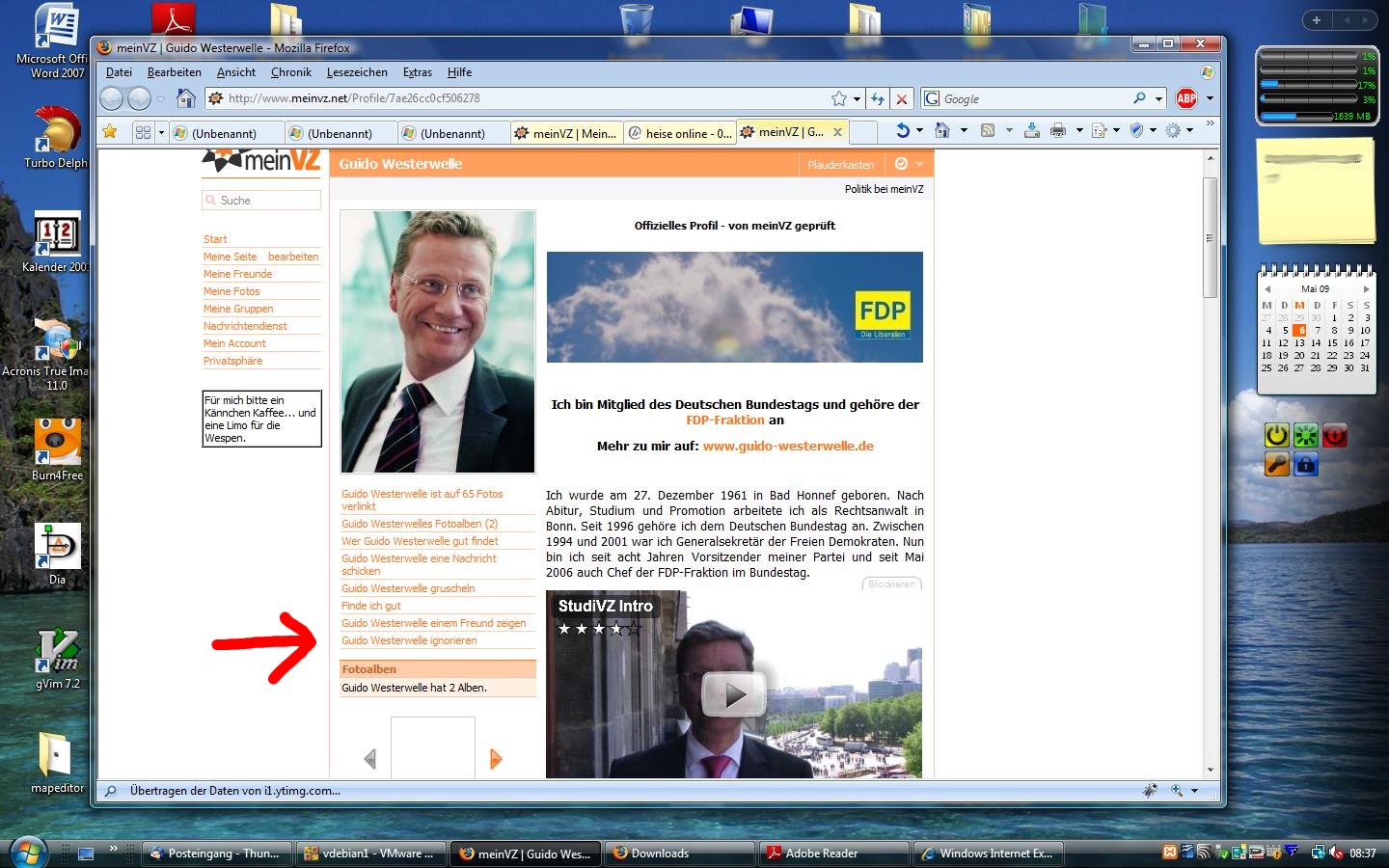Expand the tab group dropdown arrow
The image size is (1389, 868).
tap(161, 132)
